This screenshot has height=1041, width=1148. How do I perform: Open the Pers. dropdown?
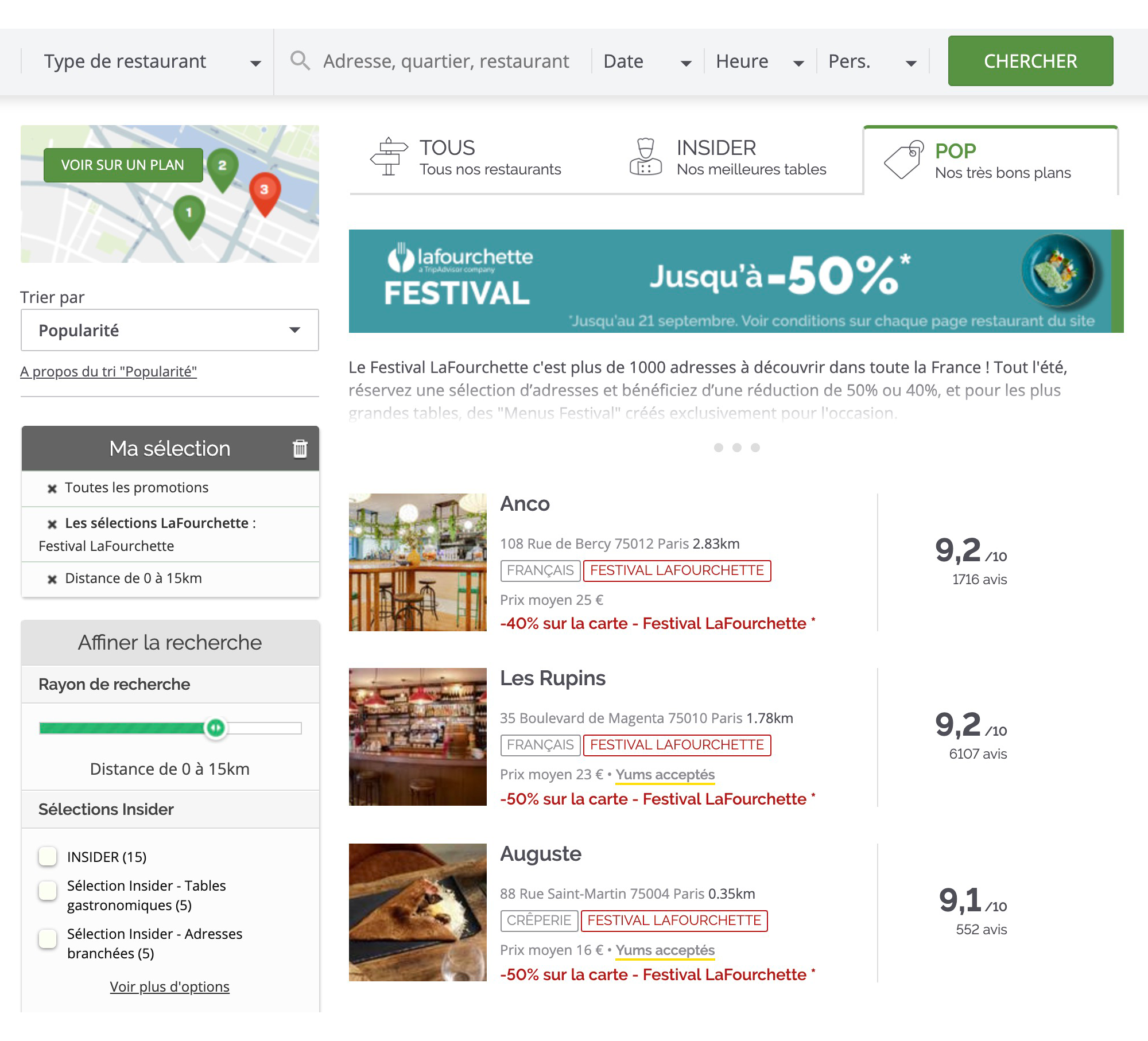coord(872,61)
